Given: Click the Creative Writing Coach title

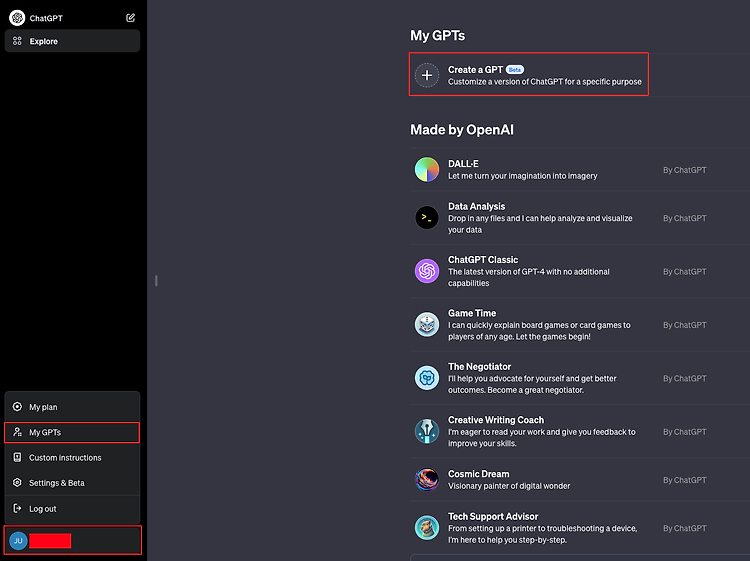Looking at the screenshot, I should pos(496,420).
